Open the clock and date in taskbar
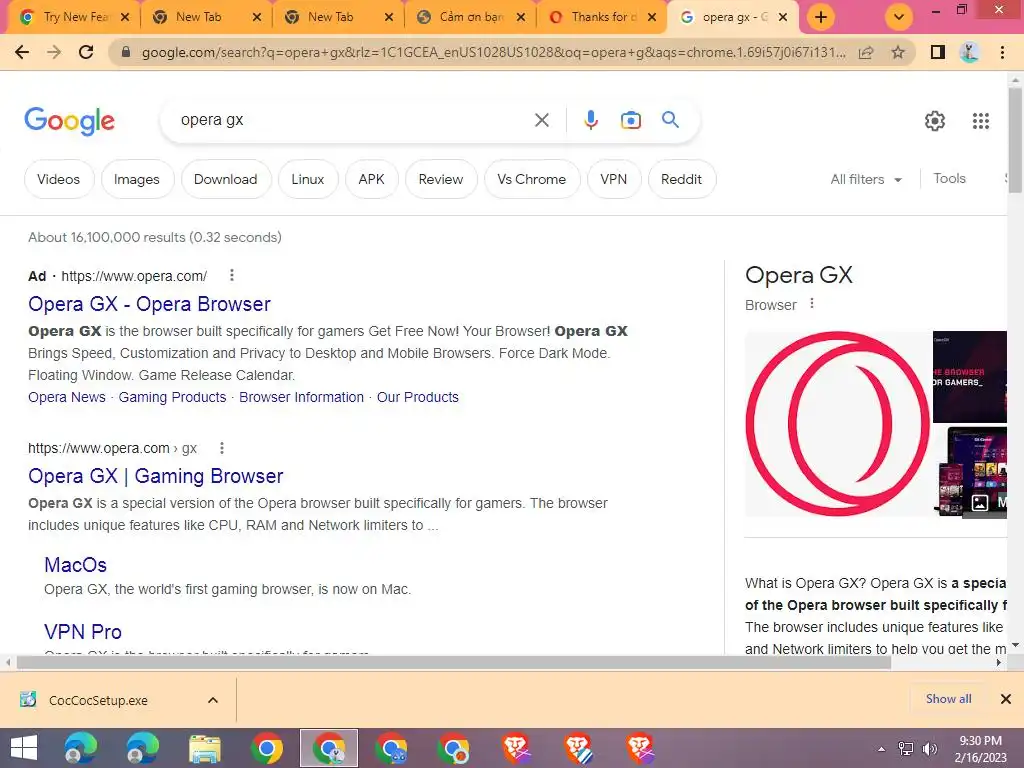Image resolution: width=1024 pixels, height=768 pixels. [980, 749]
